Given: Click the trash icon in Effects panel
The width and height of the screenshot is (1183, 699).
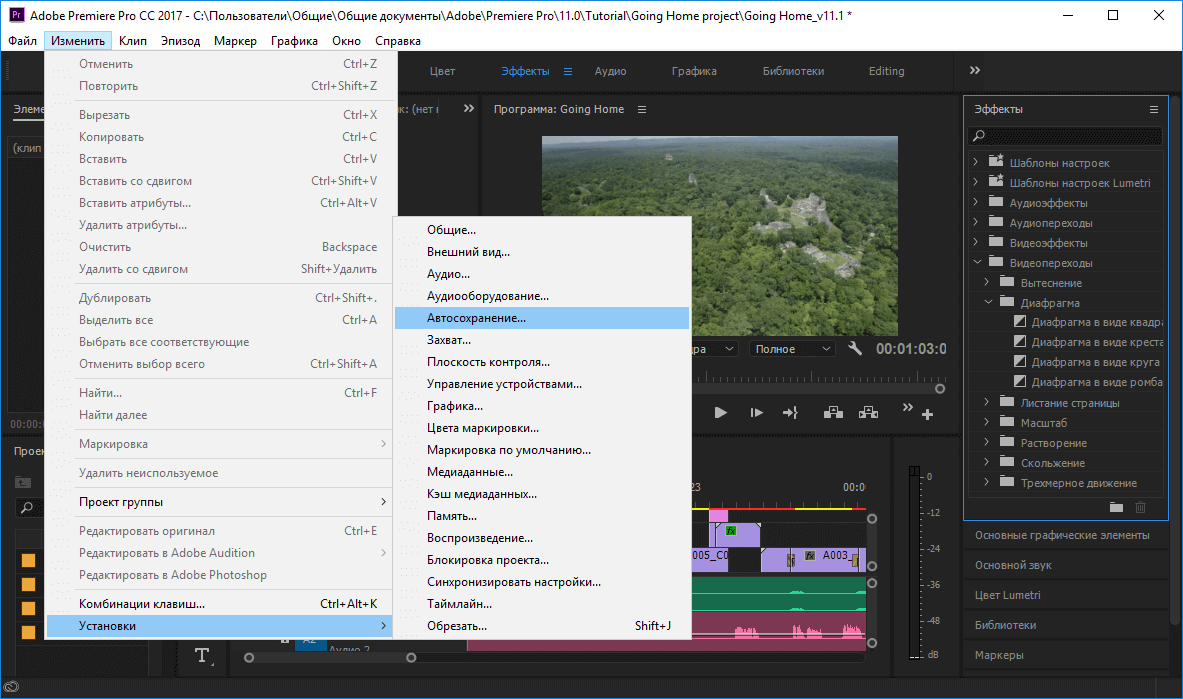Looking at the screenshot, I should coord(1141,507).
